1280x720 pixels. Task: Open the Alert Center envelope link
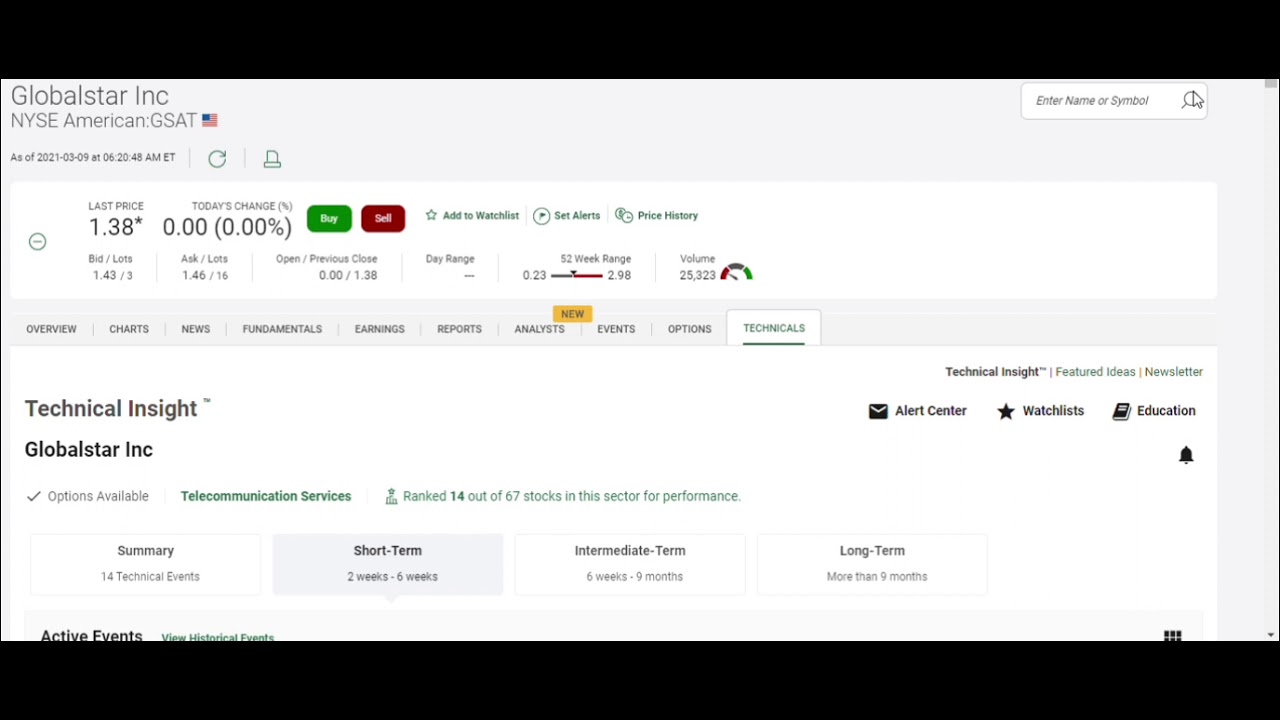pyautogui.click(x=918, y=411)
